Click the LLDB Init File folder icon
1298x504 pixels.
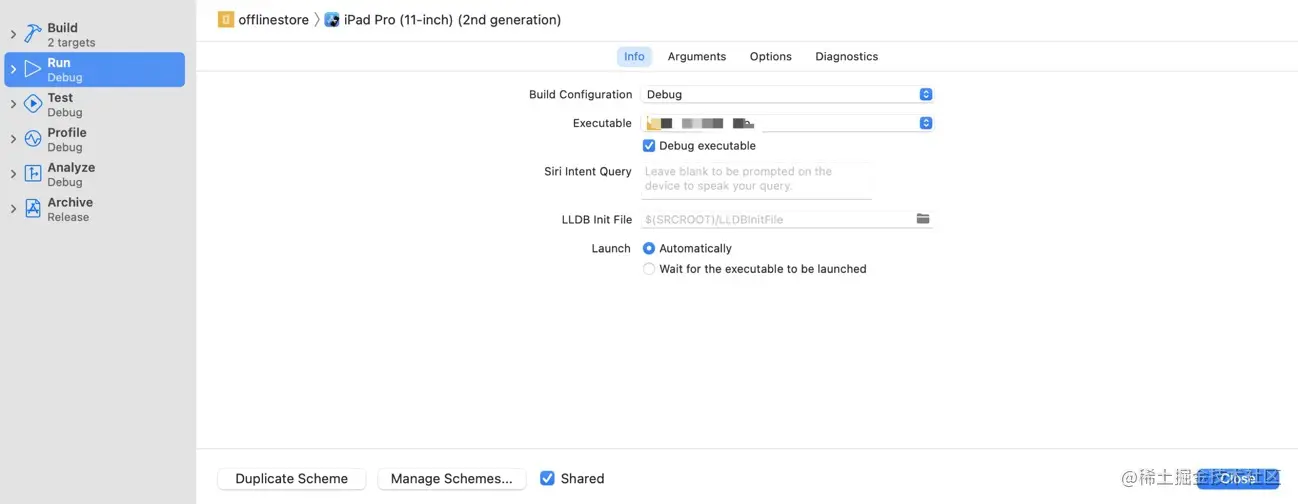[922, 219]
